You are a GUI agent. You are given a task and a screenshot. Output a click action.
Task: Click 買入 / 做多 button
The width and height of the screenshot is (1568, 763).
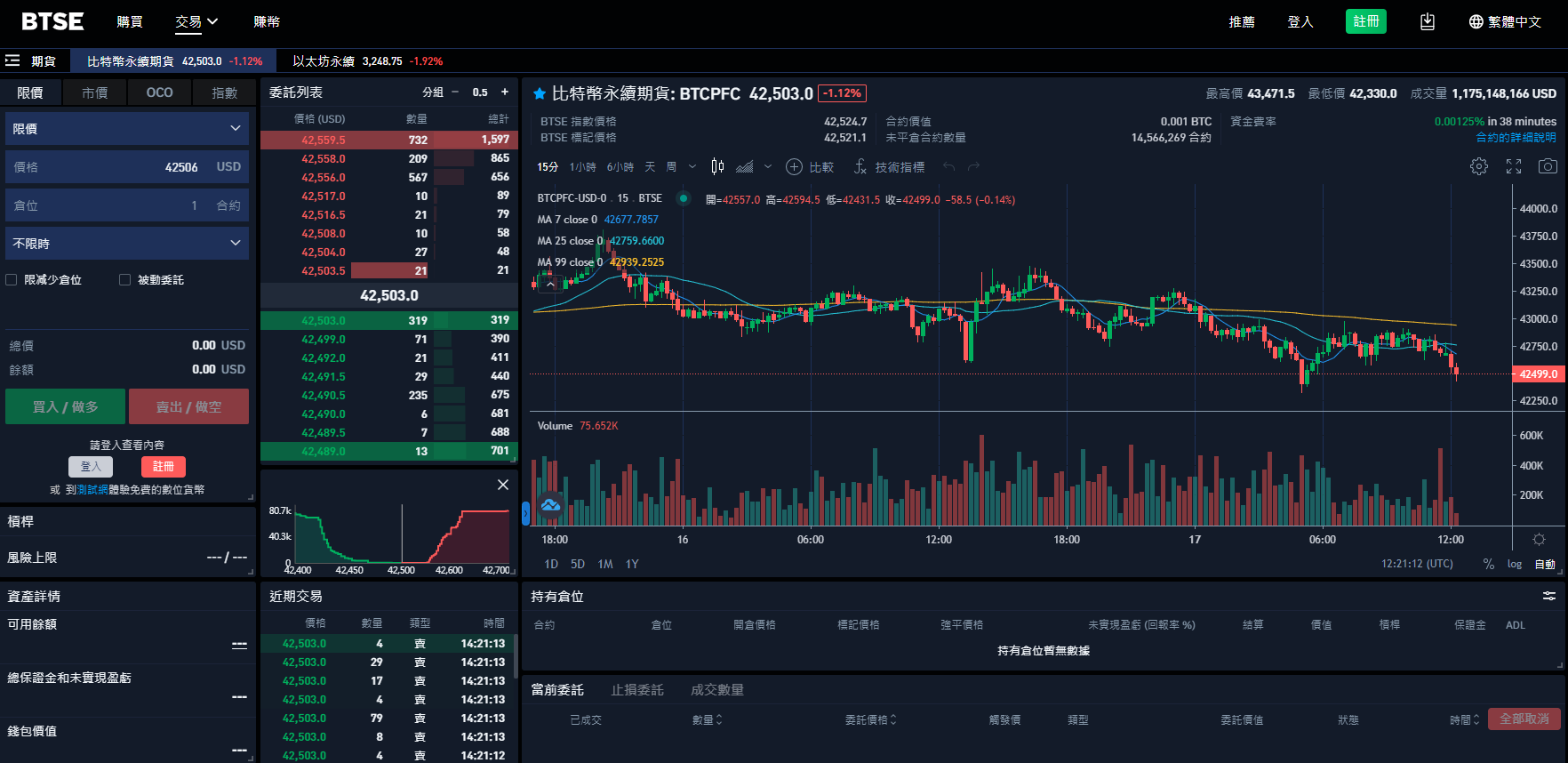pyautogui.click(x=65, y=406)
